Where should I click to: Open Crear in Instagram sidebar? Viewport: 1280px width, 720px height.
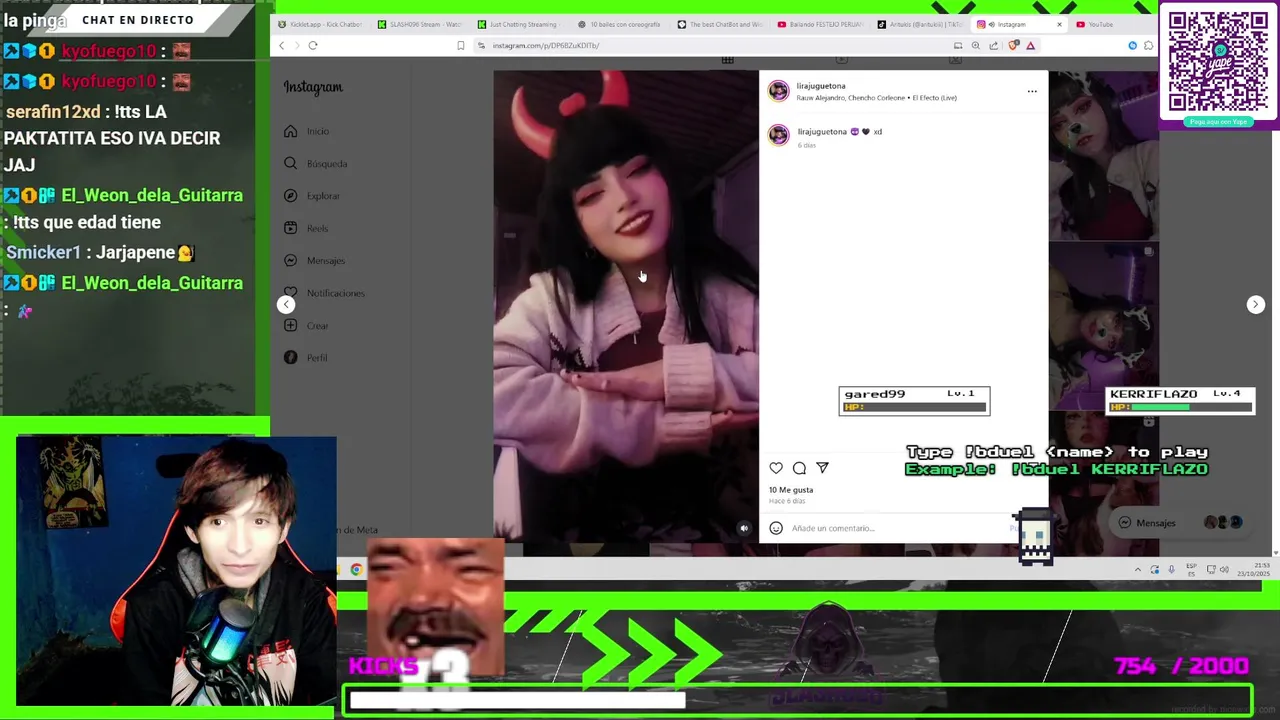[306, 326]
